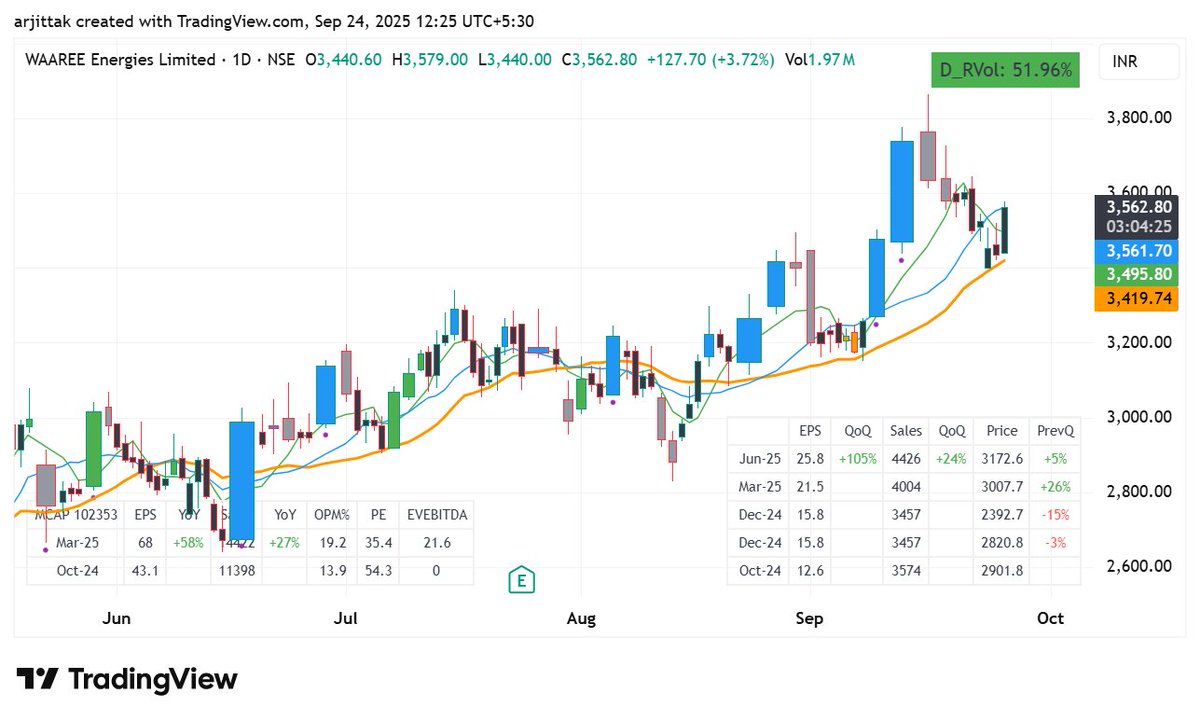
Task: Click the 13.9 OPM% cell
Action: [331, 571]
